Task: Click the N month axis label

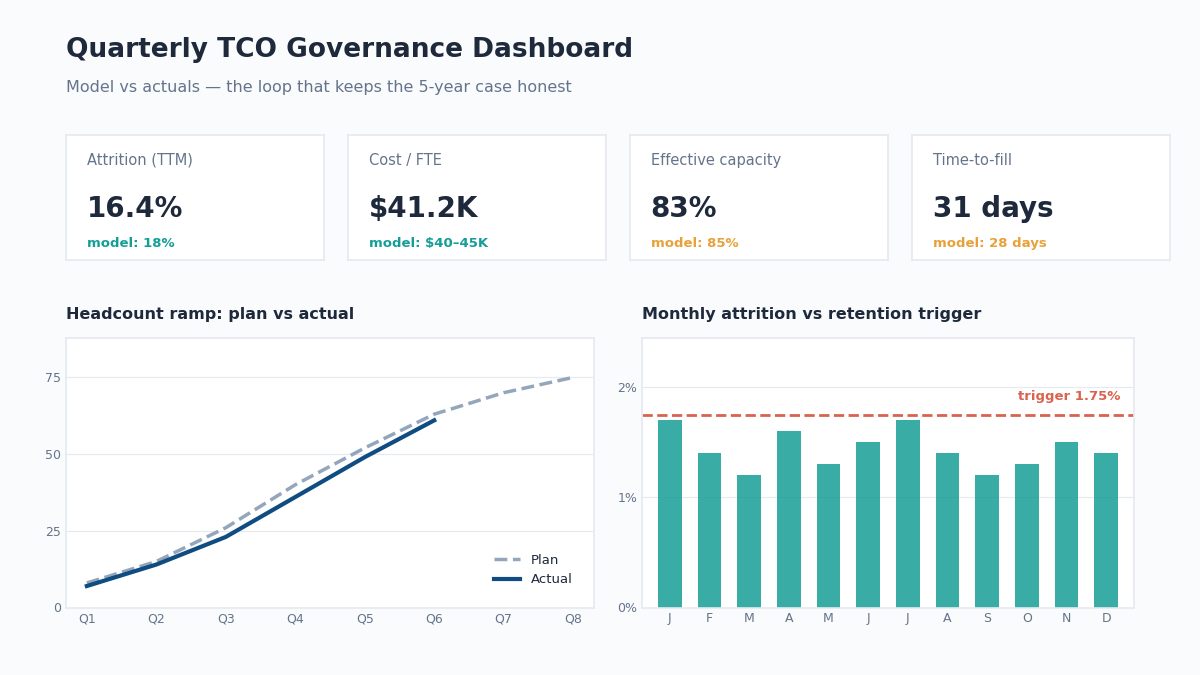Action: [x=1066, y=618]
